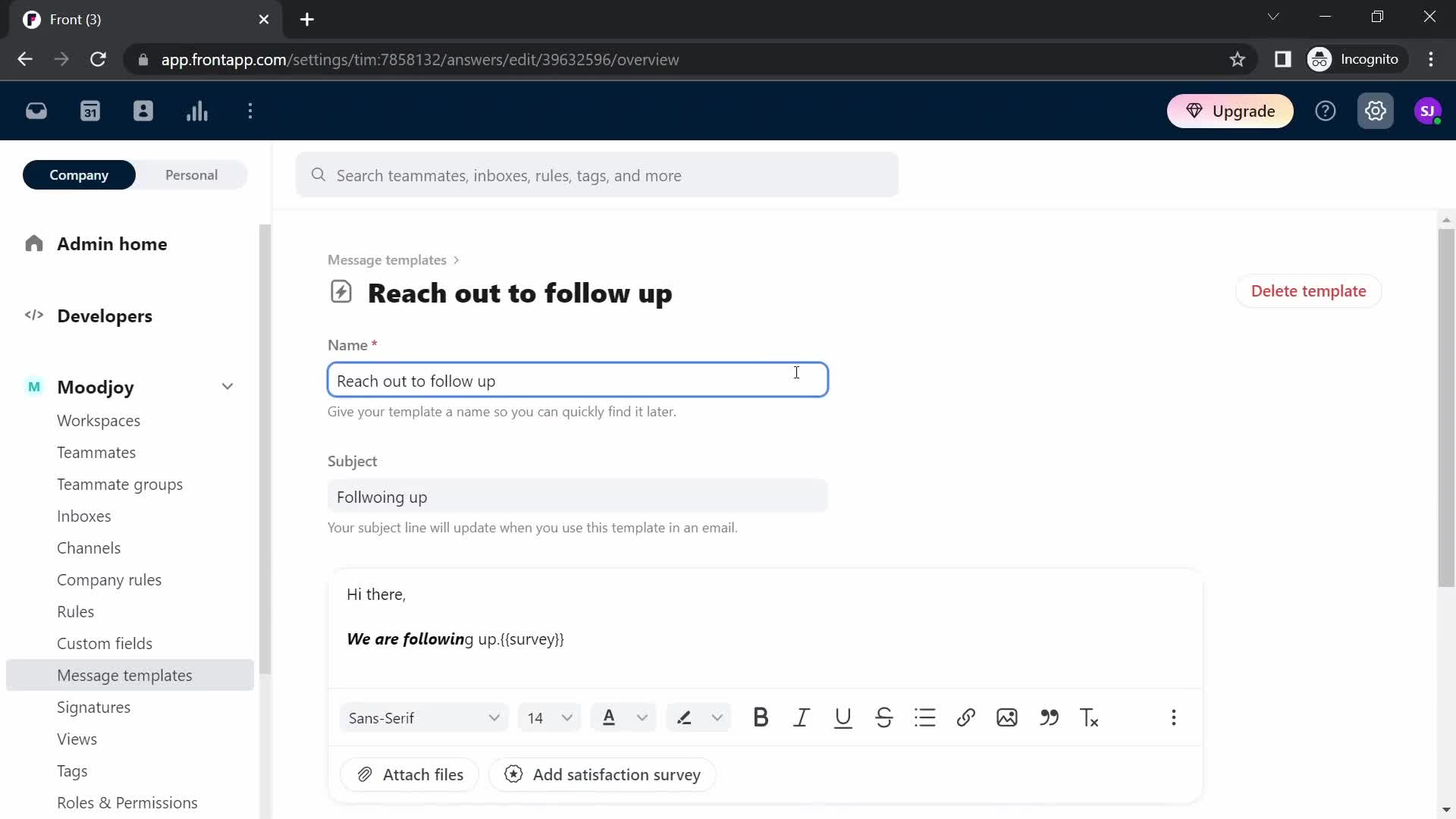Screen dimensions: 1456x819
Task: Click the Message templates breadcrumb link
Action: 386,259
